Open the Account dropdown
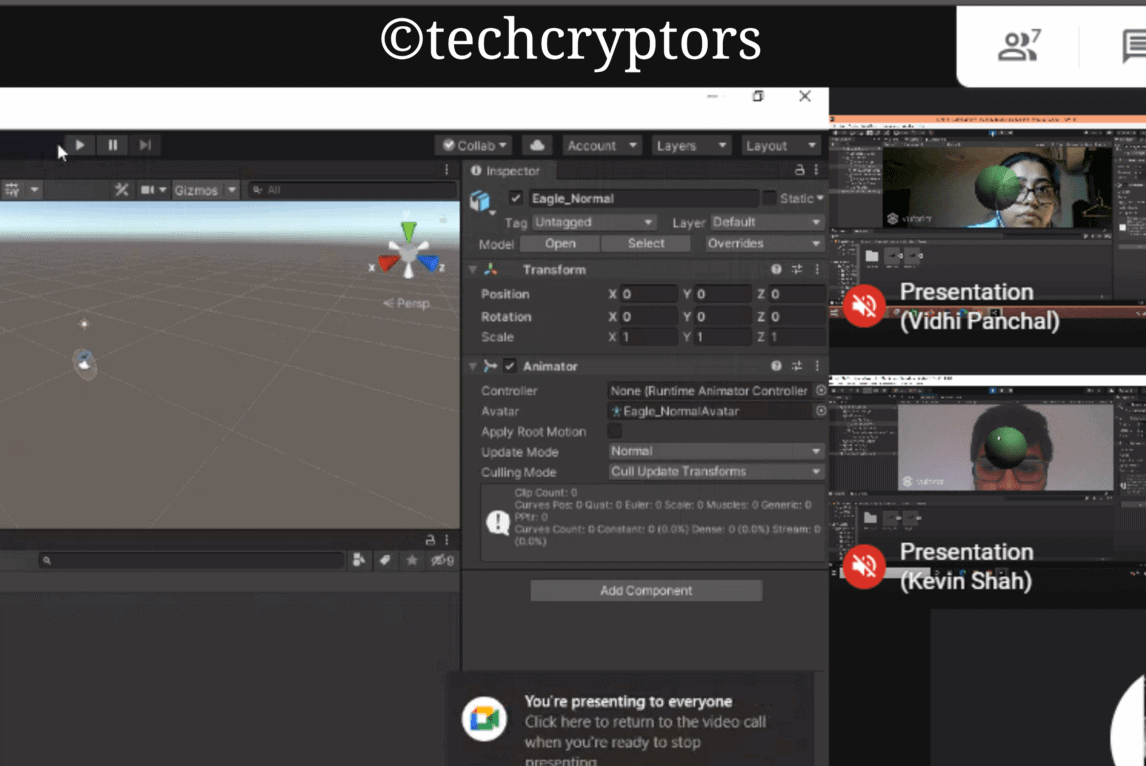1146x766 pixels. click(x=602, y=145)
